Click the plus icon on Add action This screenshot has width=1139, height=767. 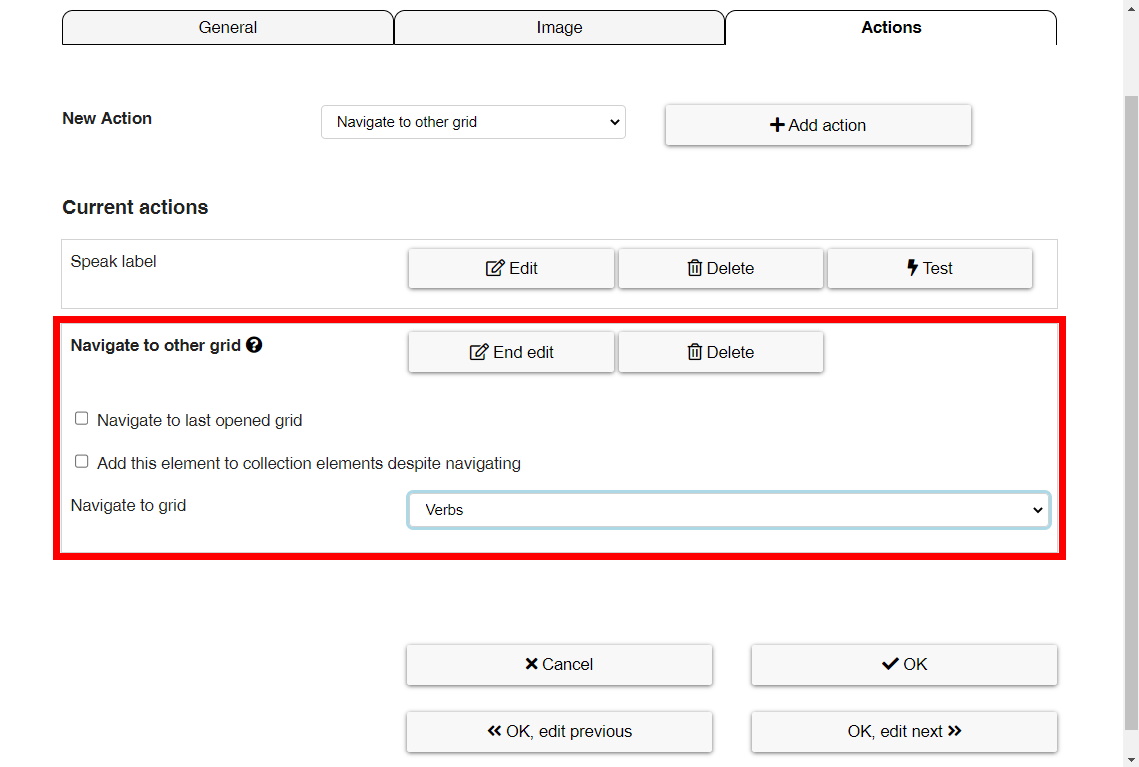pyautogui.click(x=776, y=124)
